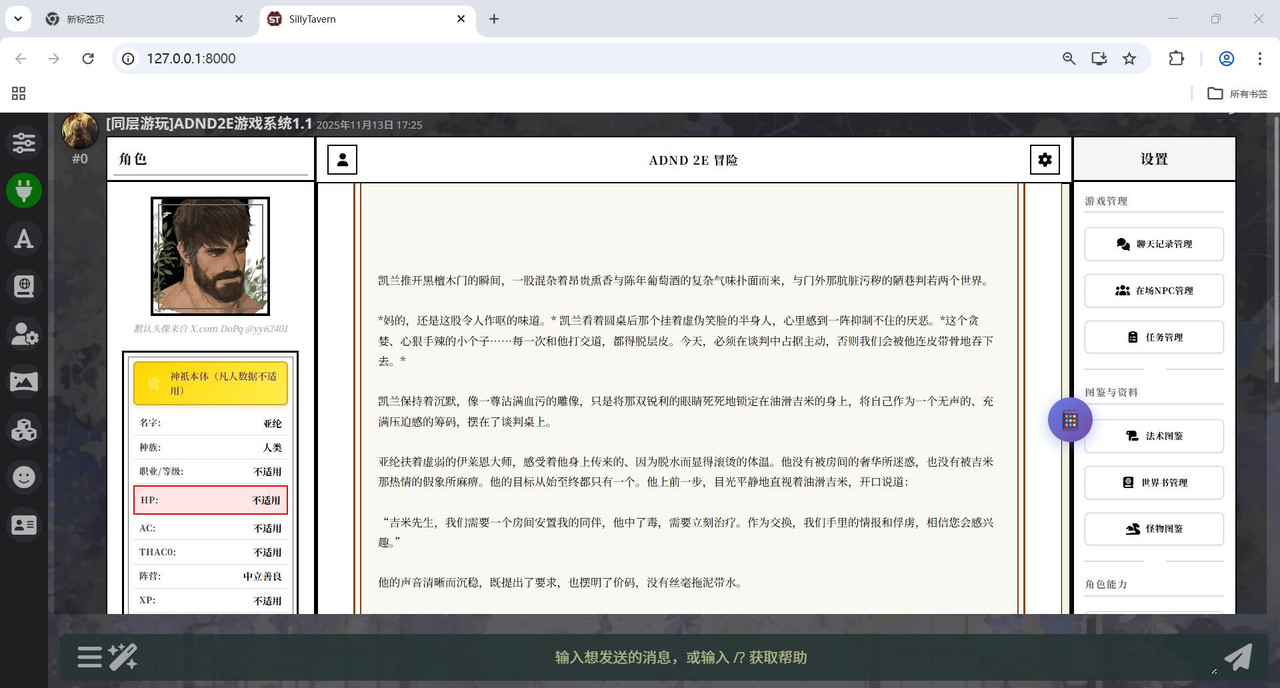
Task: Open the backgrounds image icon
Action: [x=24, y=381]
